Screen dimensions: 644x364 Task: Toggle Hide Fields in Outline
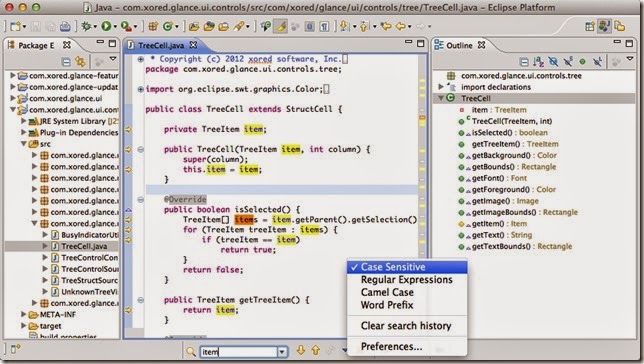pyautogui.click(x=553, y=62)
